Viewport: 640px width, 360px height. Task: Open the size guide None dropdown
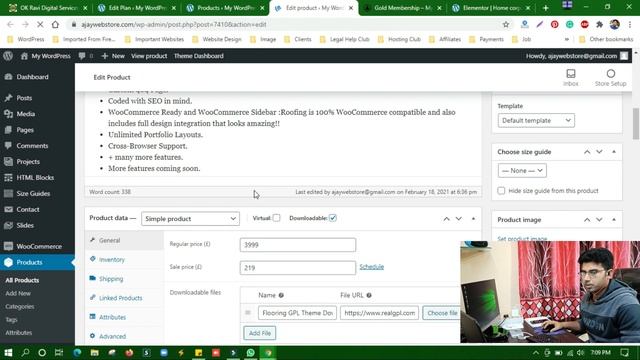click(522, 171)
